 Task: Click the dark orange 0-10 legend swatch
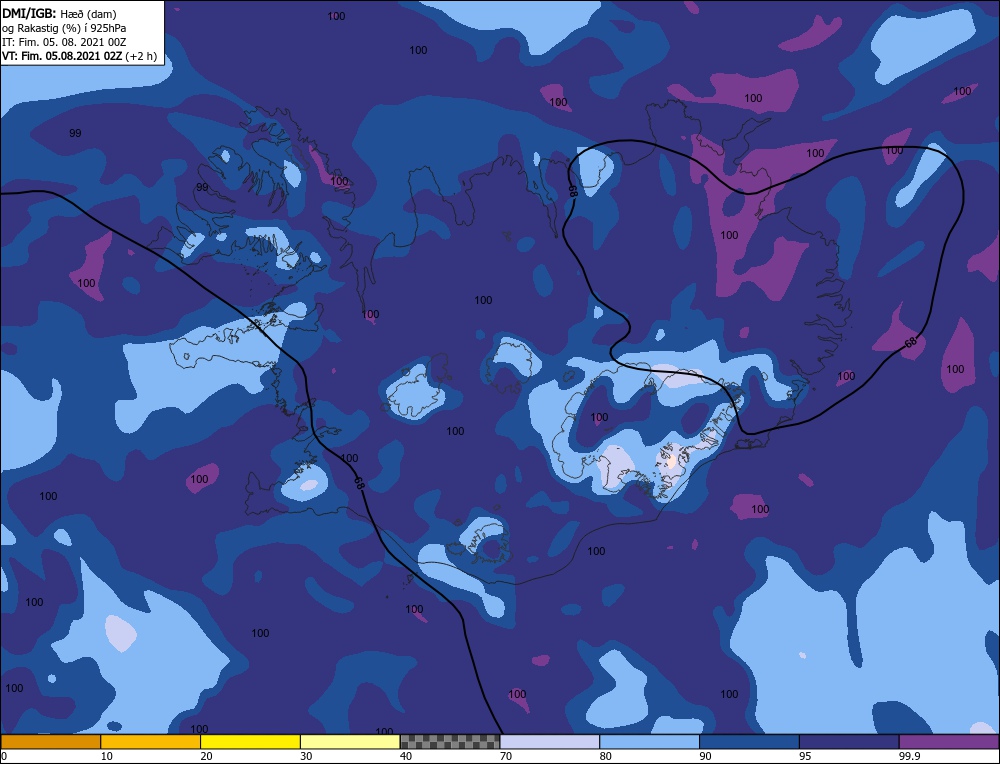50,742
